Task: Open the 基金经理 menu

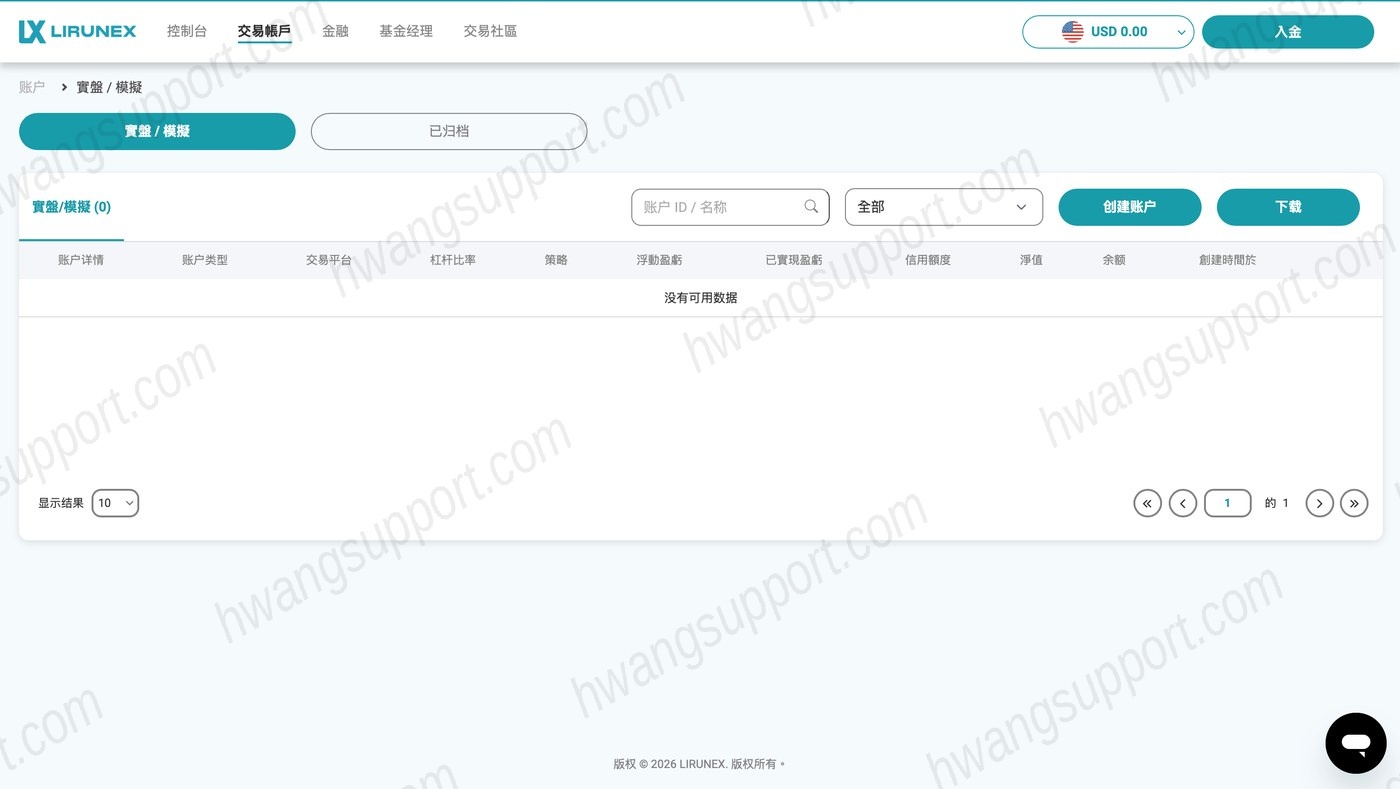Action: pyautogui.click(x=406, y=31)
